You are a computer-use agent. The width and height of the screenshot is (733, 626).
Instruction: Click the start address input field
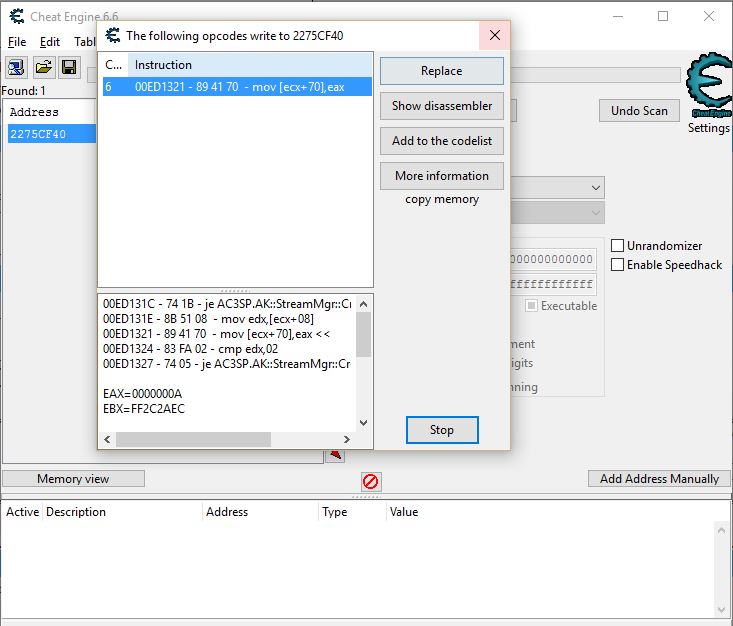pyautogui.click(x=553, y=259)
